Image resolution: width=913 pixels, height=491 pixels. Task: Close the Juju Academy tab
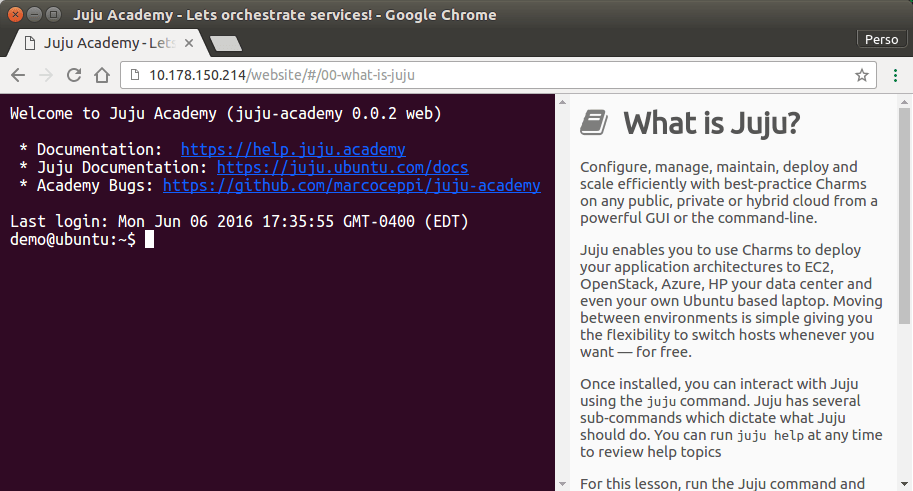(188, 42)
